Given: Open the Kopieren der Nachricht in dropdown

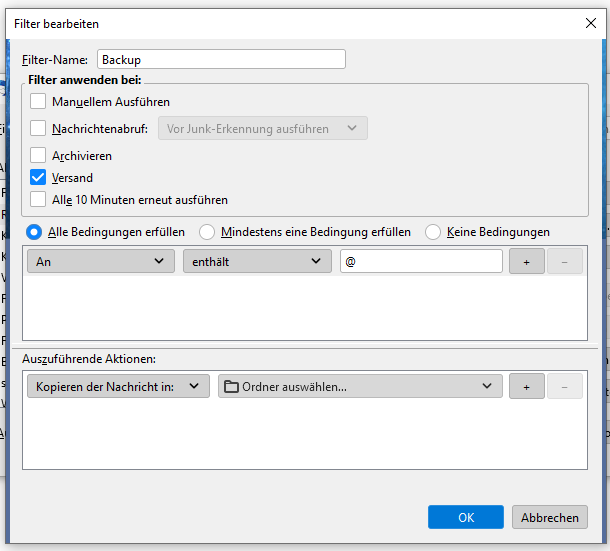Looking at the screenshot, I should coord(118,387).
